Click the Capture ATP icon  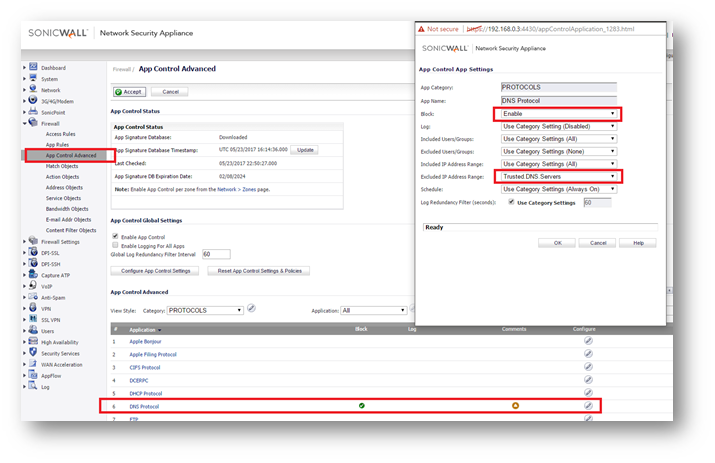pyautogui.click(x=33, y=274)
